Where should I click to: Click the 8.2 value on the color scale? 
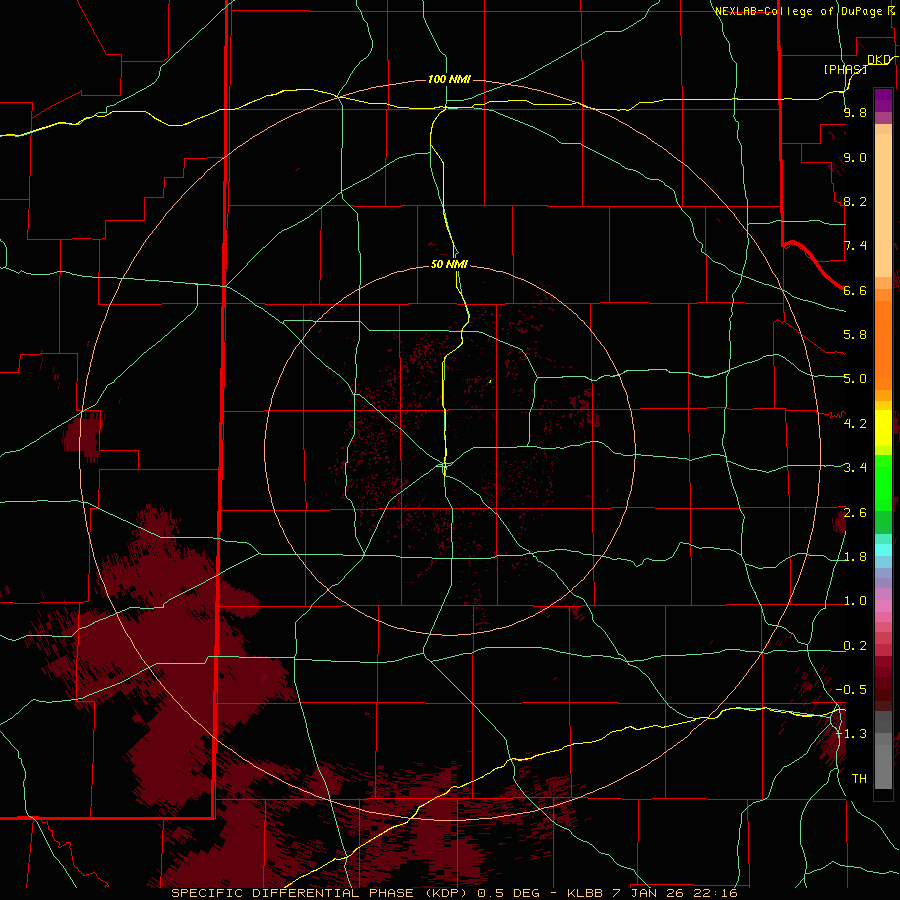pos(855,201)
